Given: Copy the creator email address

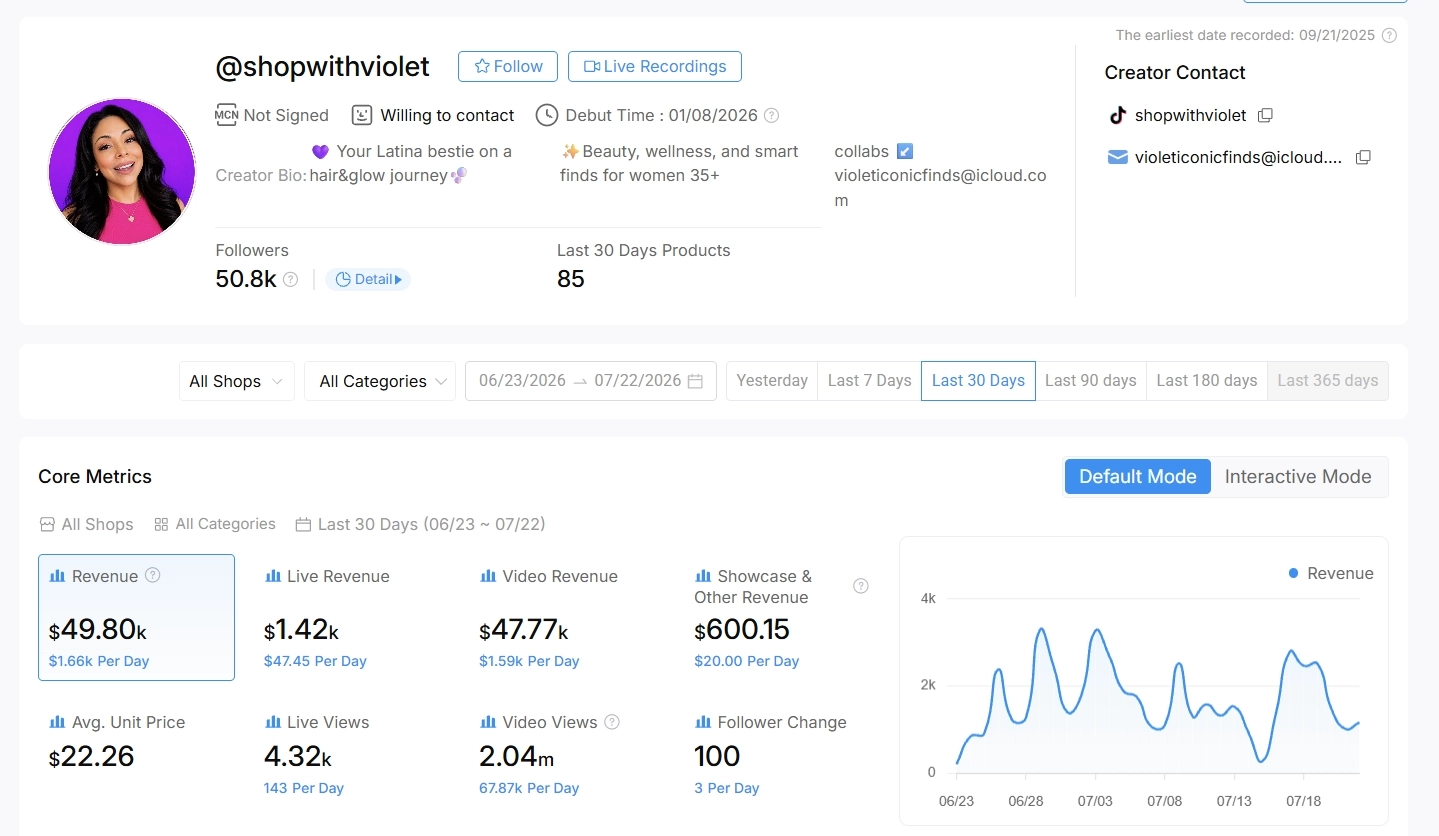Looking at the screenshot, I should [x=1363, y=157].
